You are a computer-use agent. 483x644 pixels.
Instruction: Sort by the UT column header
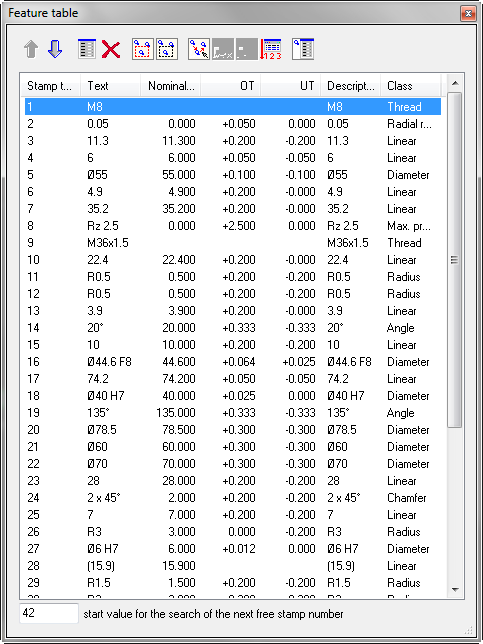(290, 86)
